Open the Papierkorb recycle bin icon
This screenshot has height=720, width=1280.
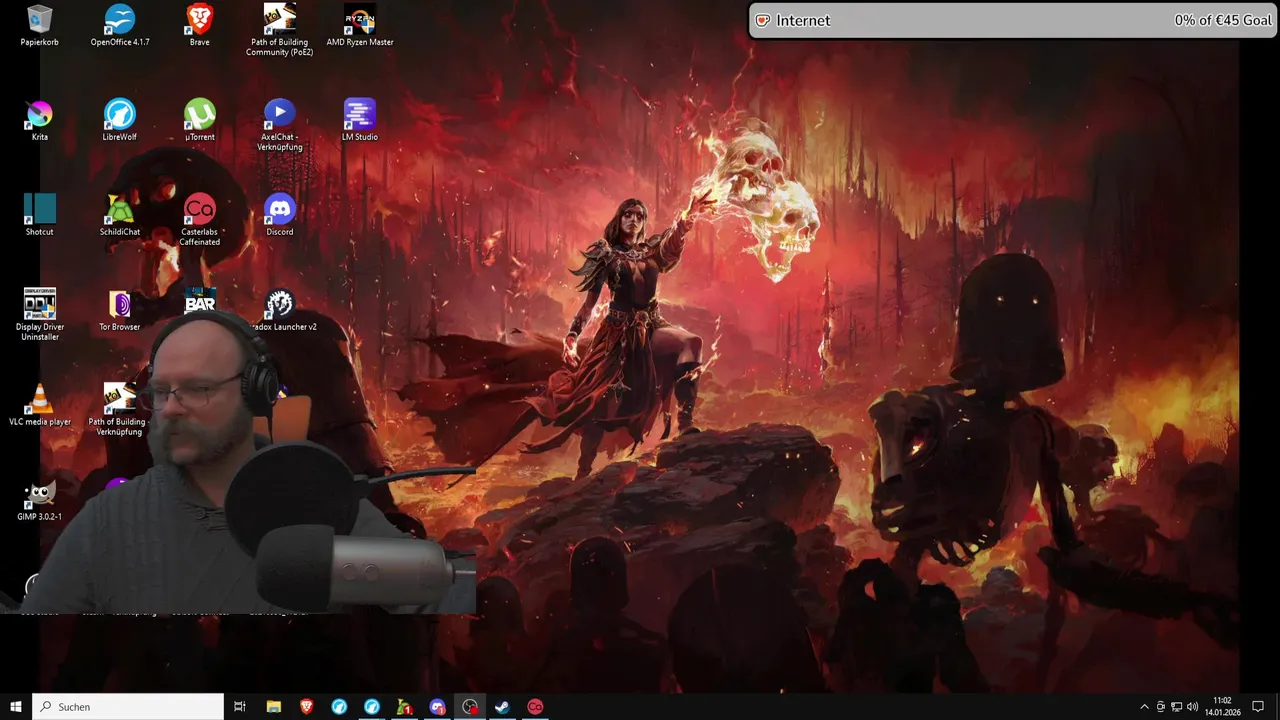coord(39,26)
